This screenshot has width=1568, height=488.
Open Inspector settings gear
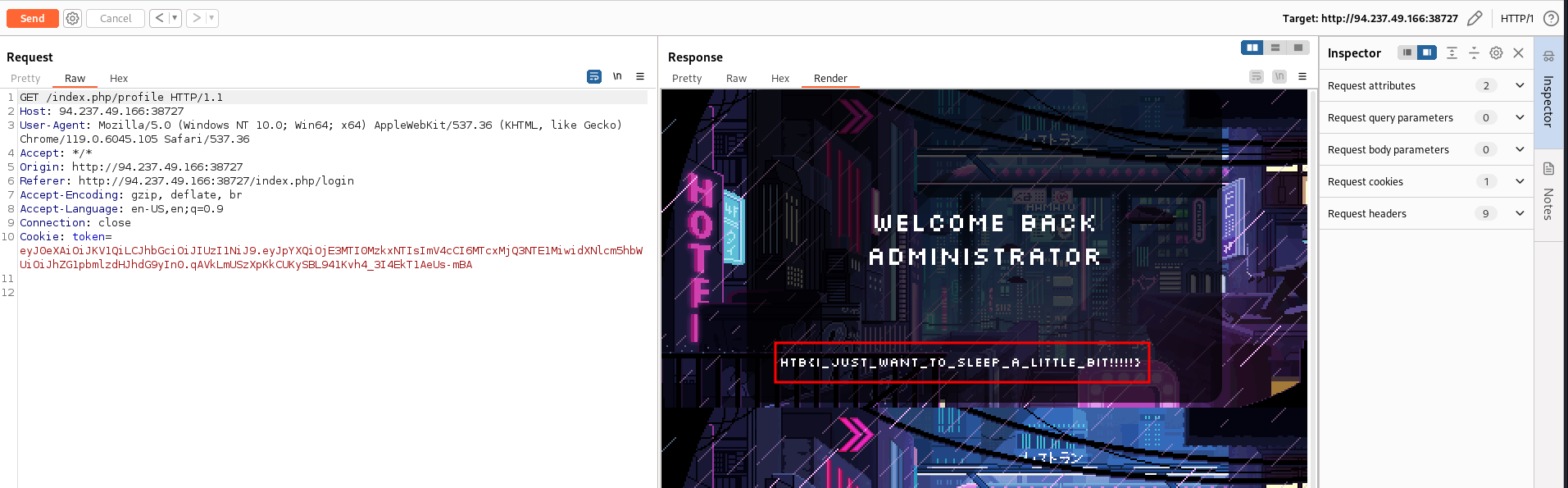tap(1496, 52)
